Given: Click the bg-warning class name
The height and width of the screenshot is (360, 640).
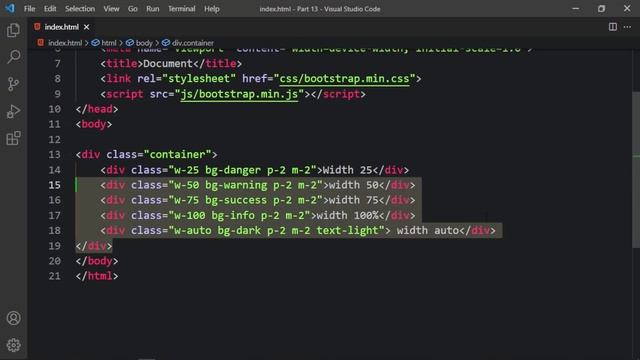Looking at the screenshot, I should coord(236,185).
